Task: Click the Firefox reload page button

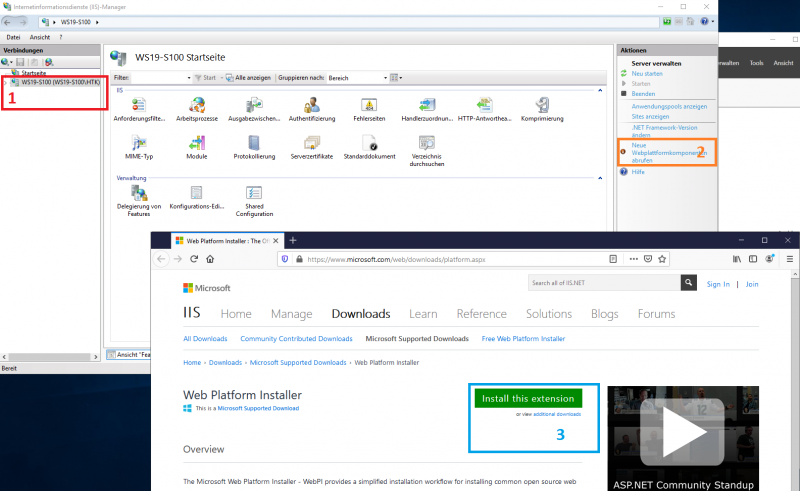Action: pyautogui.click(x=208, y=258)
